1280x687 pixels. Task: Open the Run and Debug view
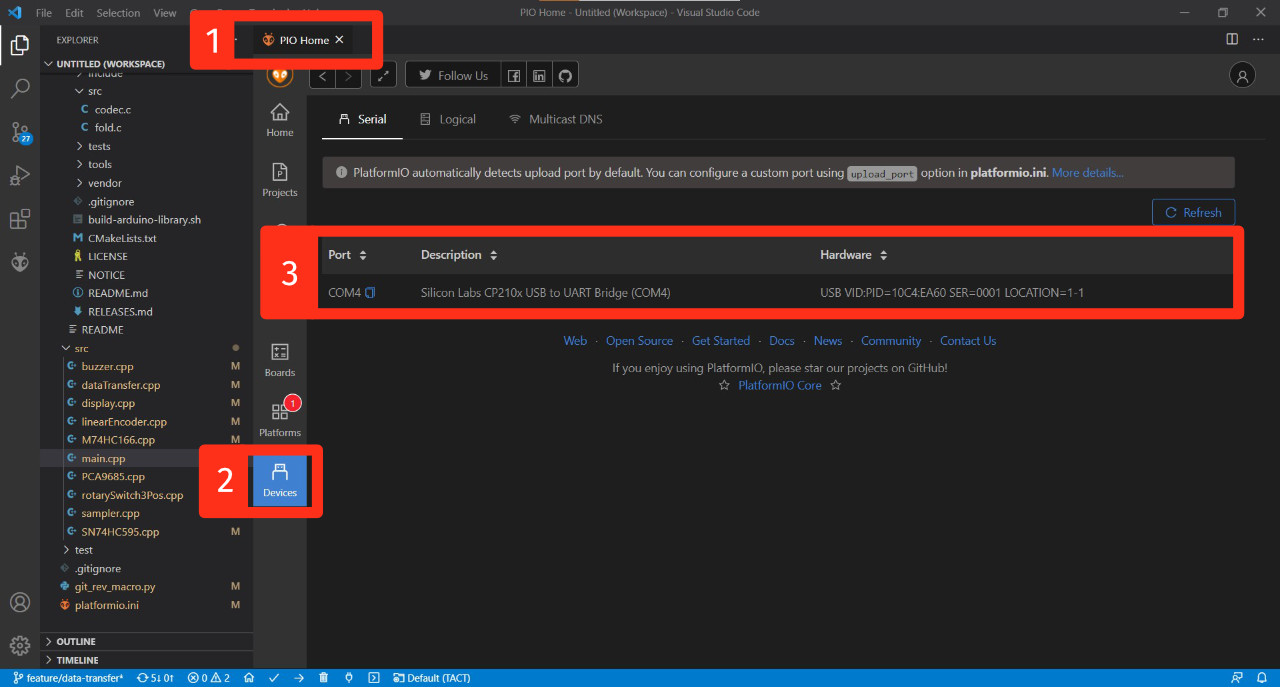(x=19, y=176)
